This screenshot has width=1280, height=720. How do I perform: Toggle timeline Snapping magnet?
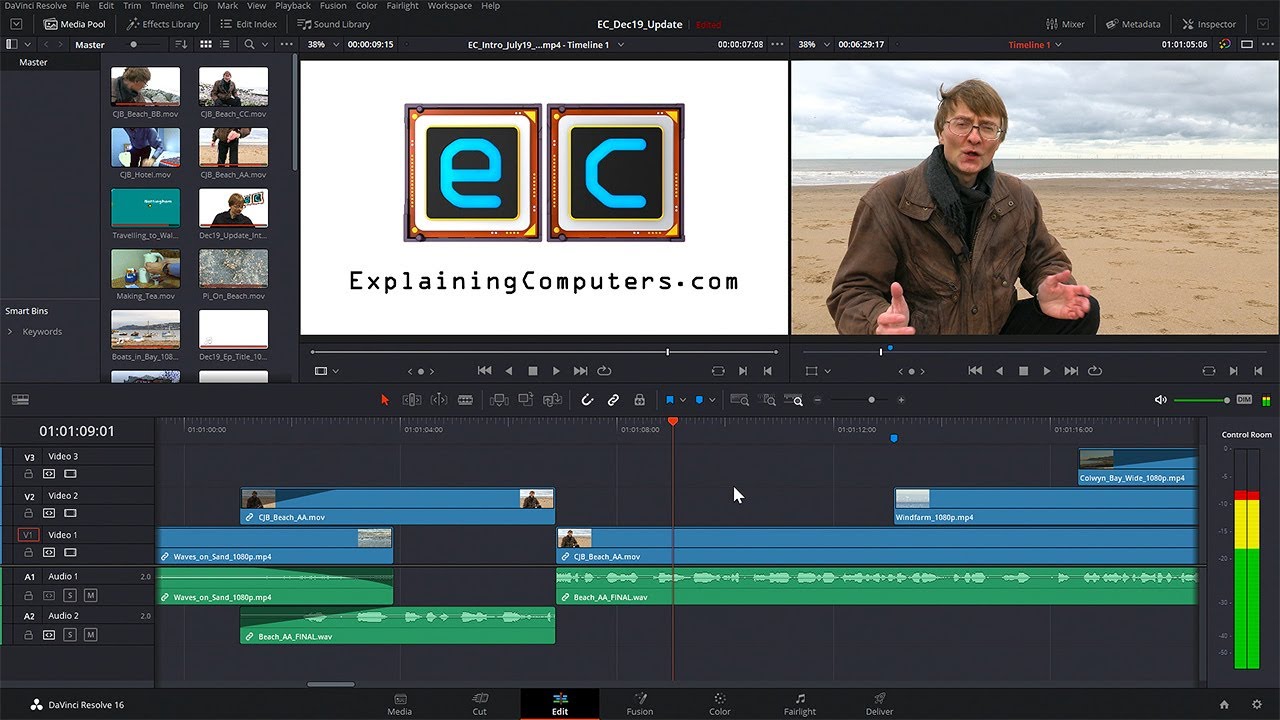587,400
